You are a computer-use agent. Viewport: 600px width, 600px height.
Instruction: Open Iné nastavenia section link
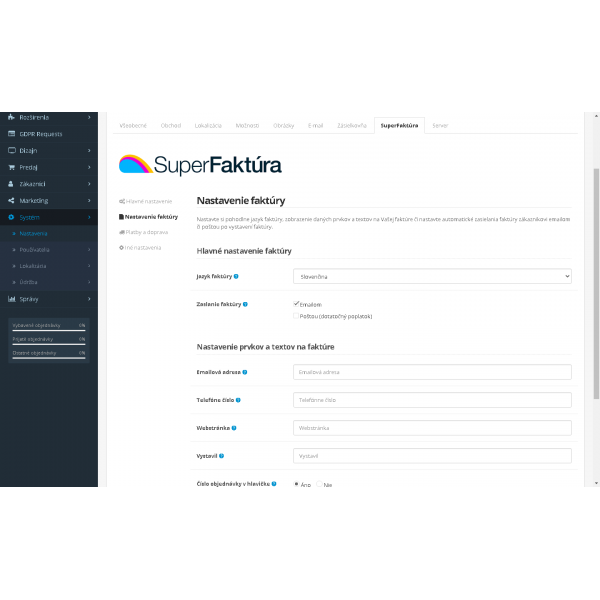point(140,248)
